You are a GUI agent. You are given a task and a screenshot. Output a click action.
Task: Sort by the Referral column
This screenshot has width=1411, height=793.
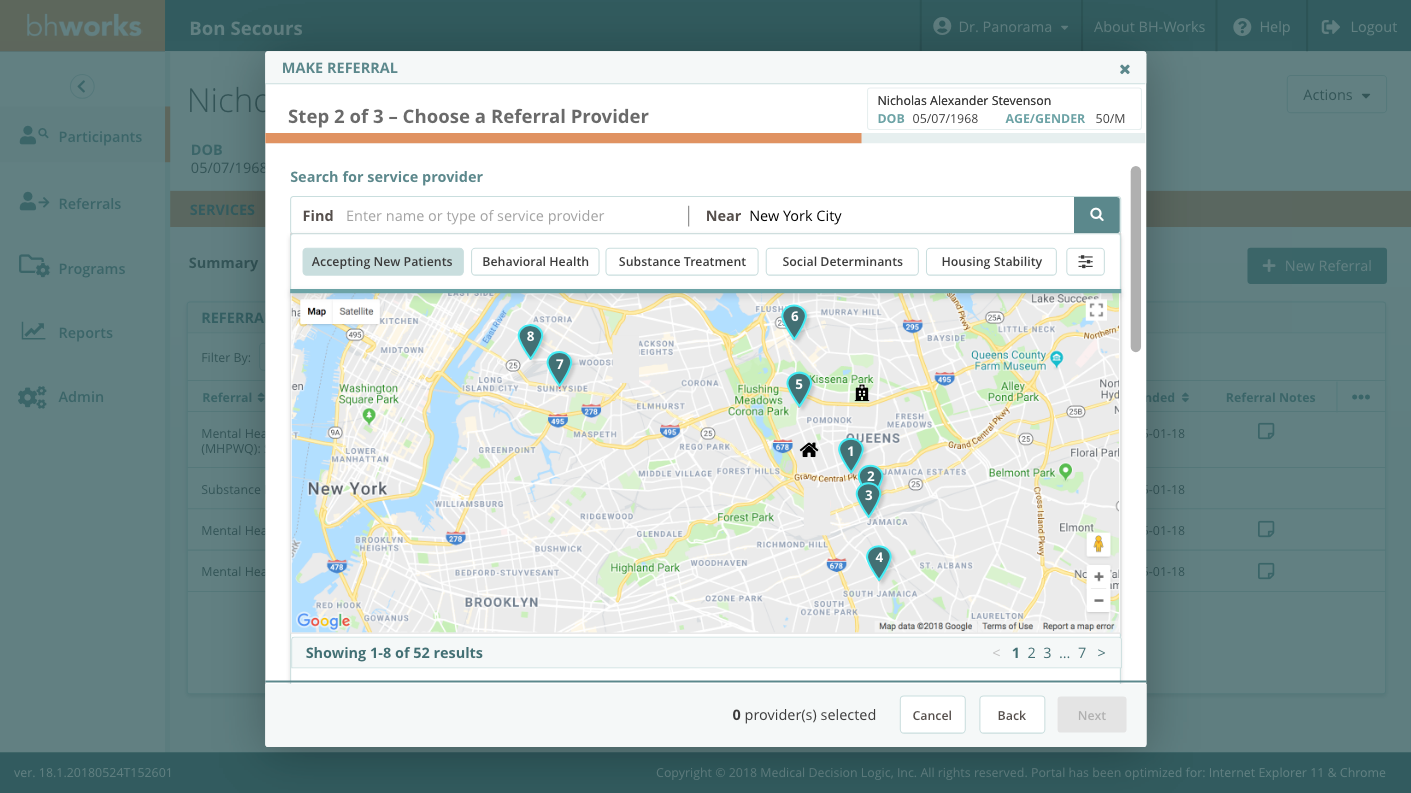pyautogui.click(x=233, y=397)
